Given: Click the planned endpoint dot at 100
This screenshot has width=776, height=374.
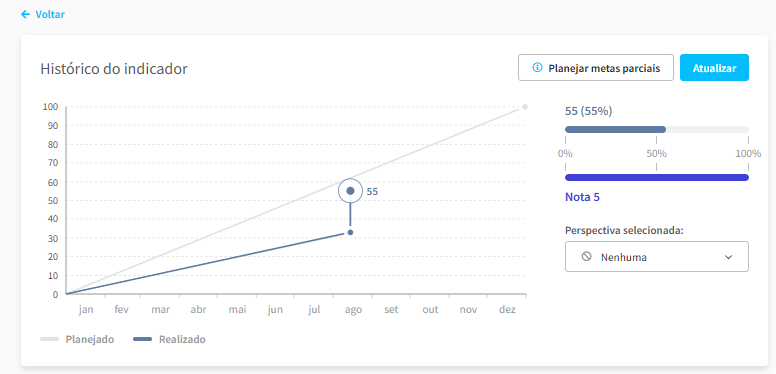Looking at the screenshot, I should [x=525, y=107].
